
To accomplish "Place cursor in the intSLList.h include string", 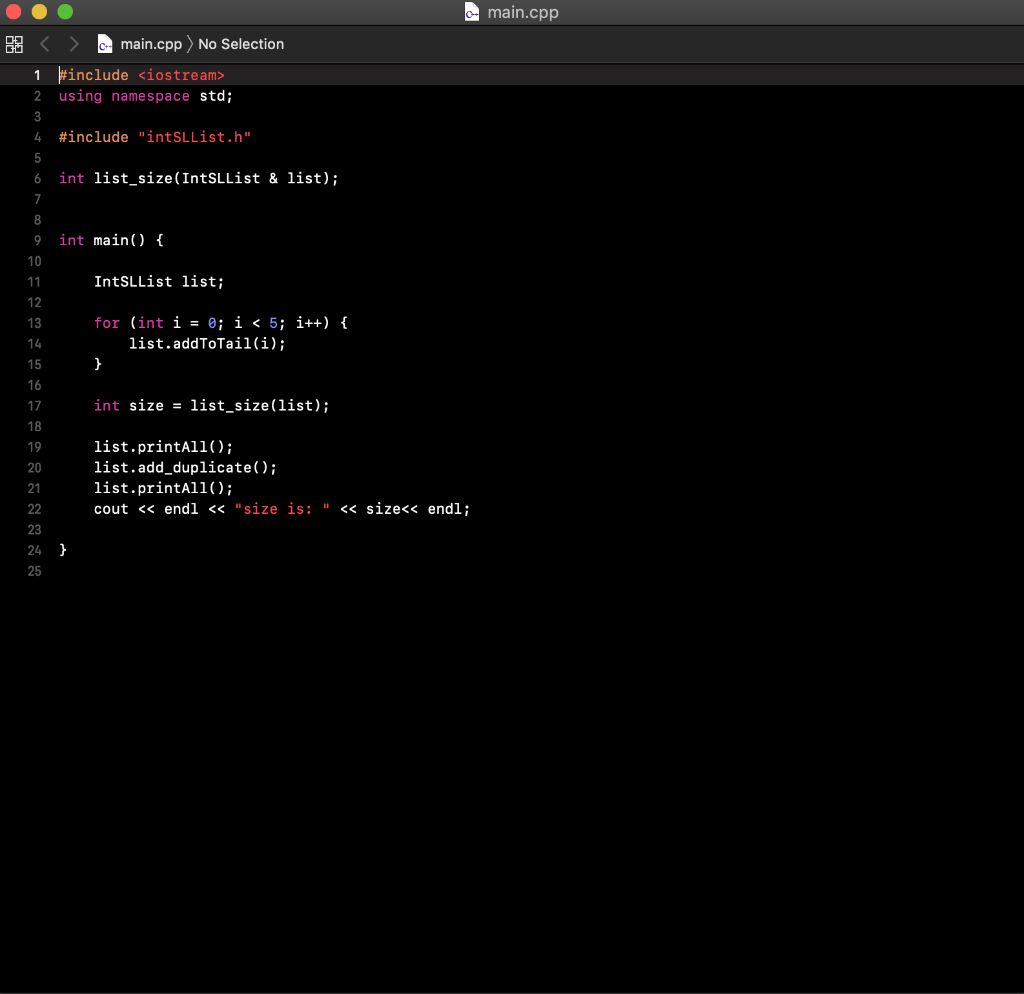I will [194, 137].
